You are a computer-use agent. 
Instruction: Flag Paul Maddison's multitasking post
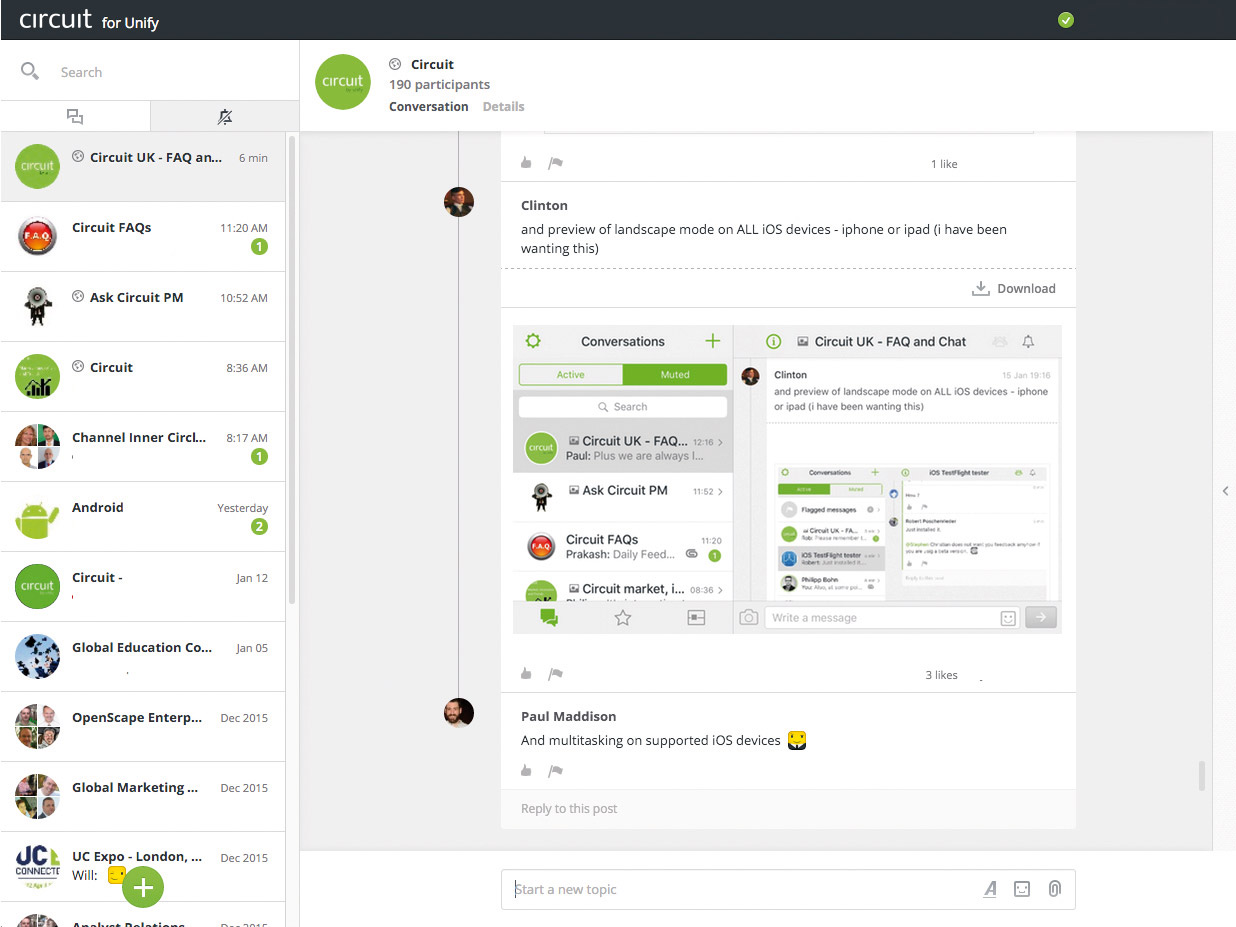[556, 770]
